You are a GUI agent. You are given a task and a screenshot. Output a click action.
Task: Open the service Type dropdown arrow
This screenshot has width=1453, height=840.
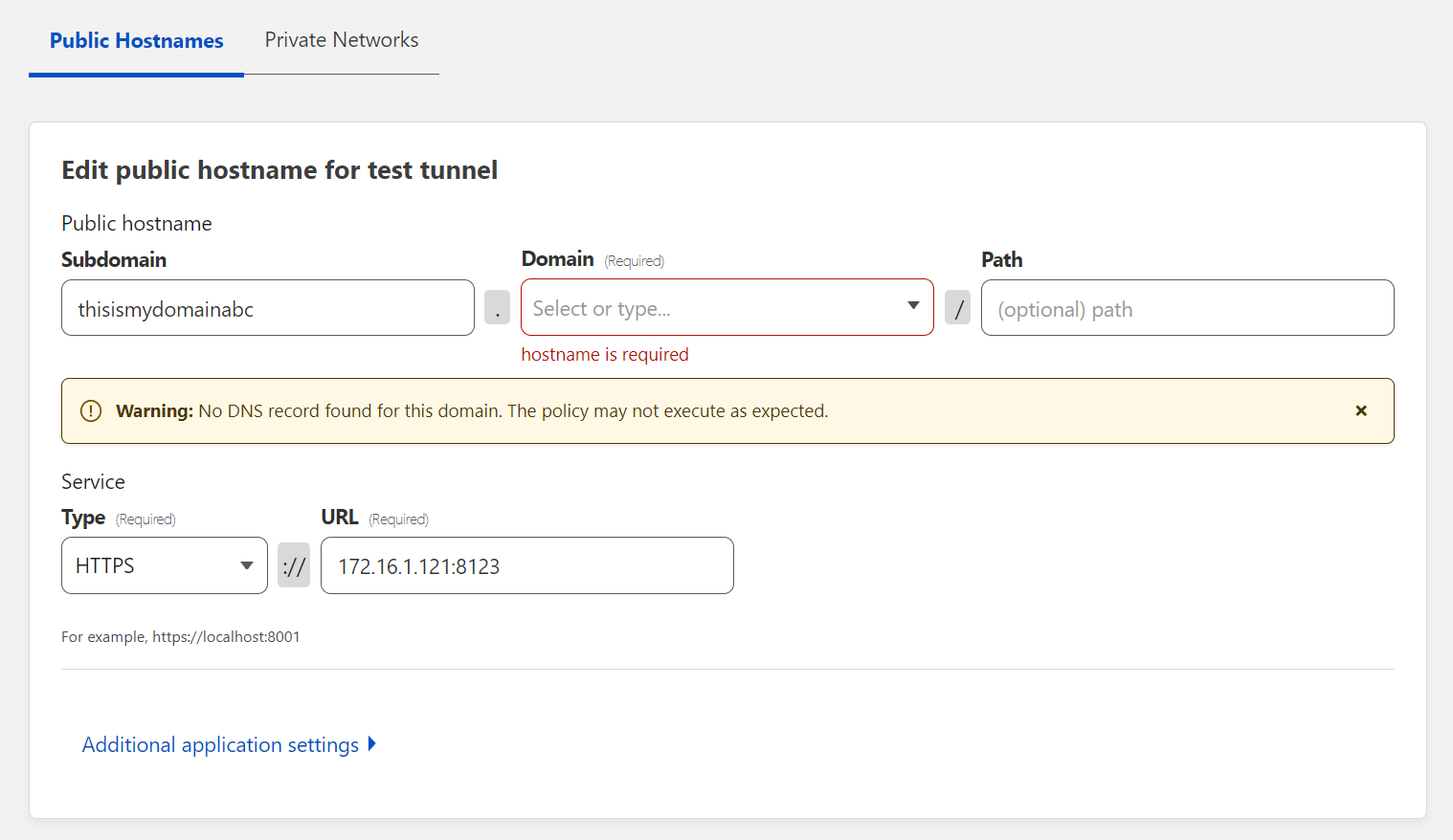247,565
